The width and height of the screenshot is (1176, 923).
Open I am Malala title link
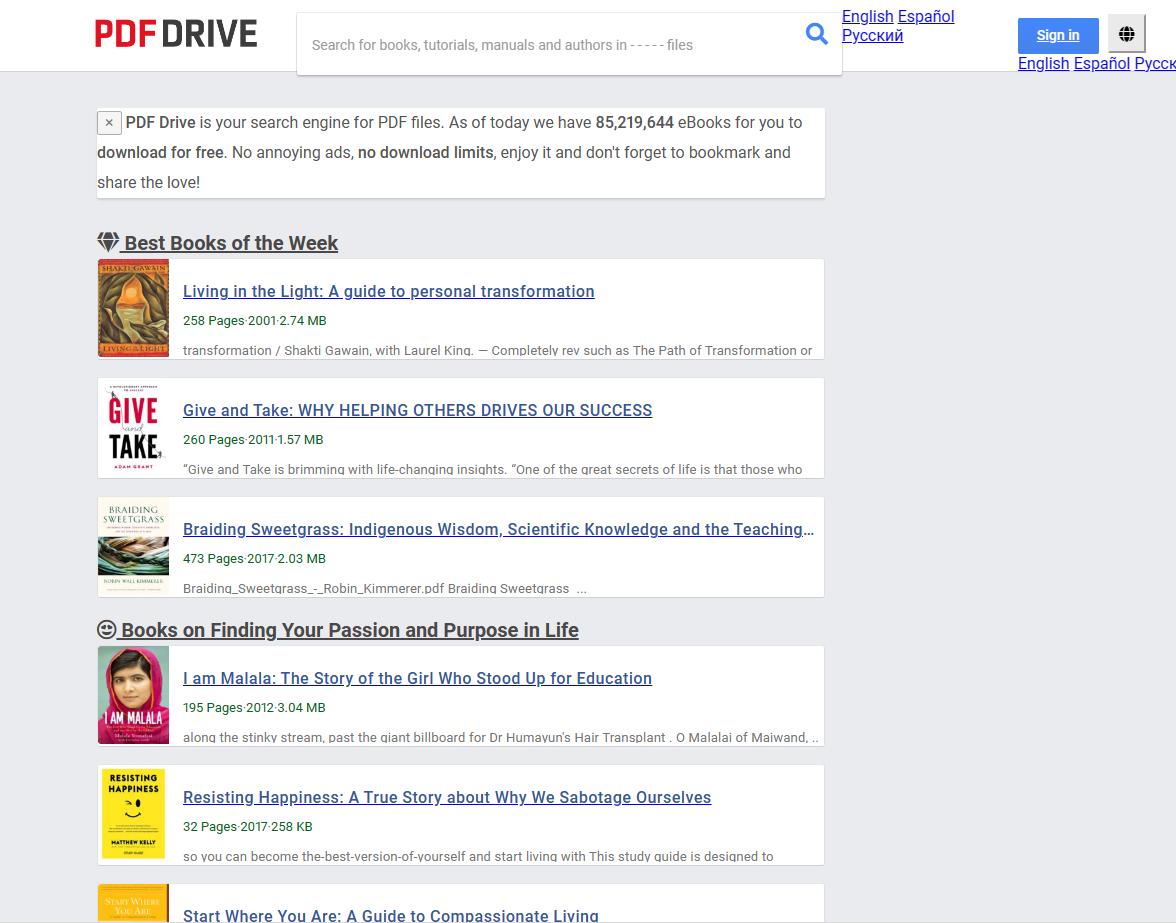418,679
